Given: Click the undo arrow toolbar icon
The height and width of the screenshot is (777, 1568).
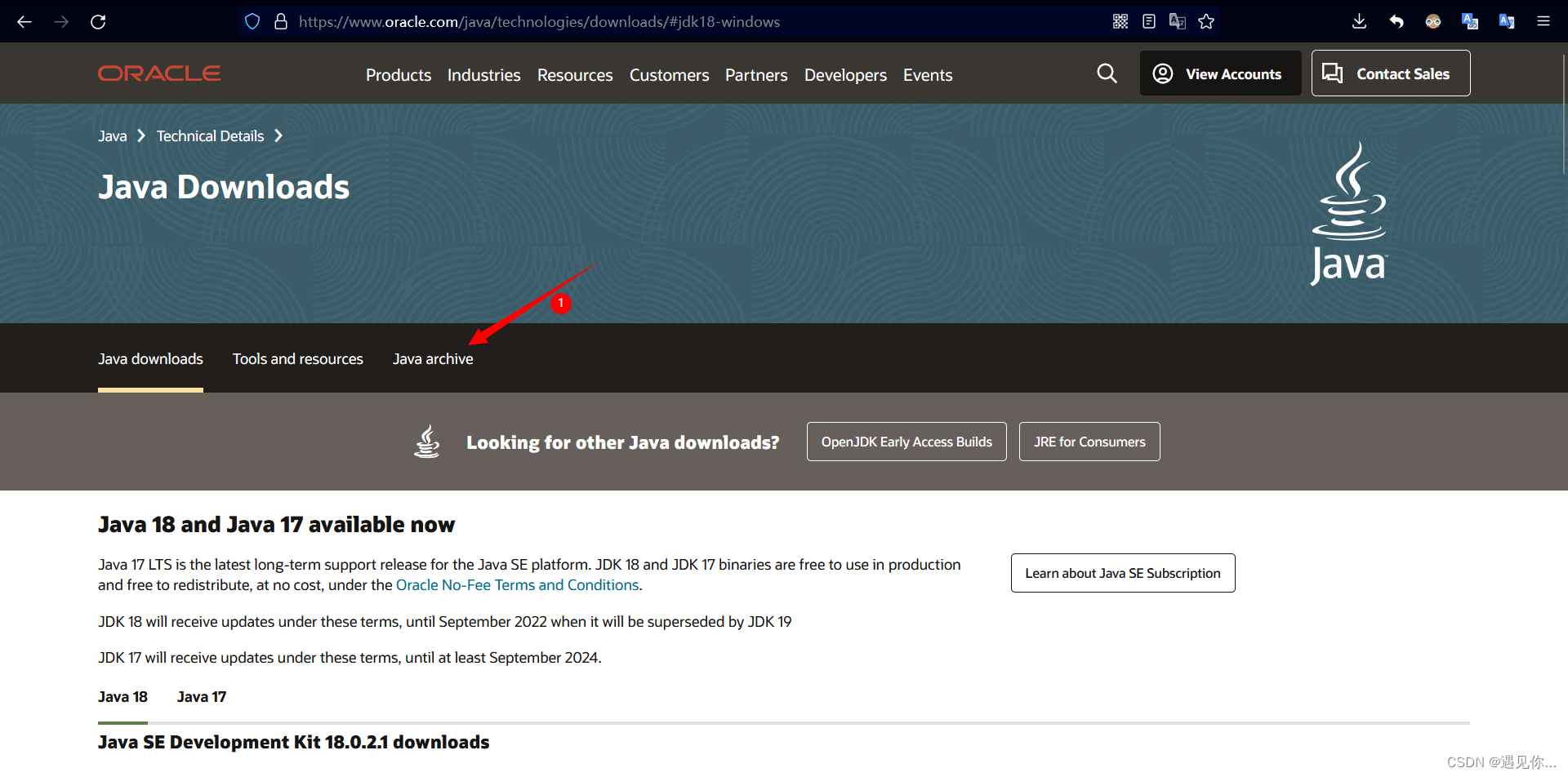Looking at the screenshot, I should click(x=1396, y=22).
